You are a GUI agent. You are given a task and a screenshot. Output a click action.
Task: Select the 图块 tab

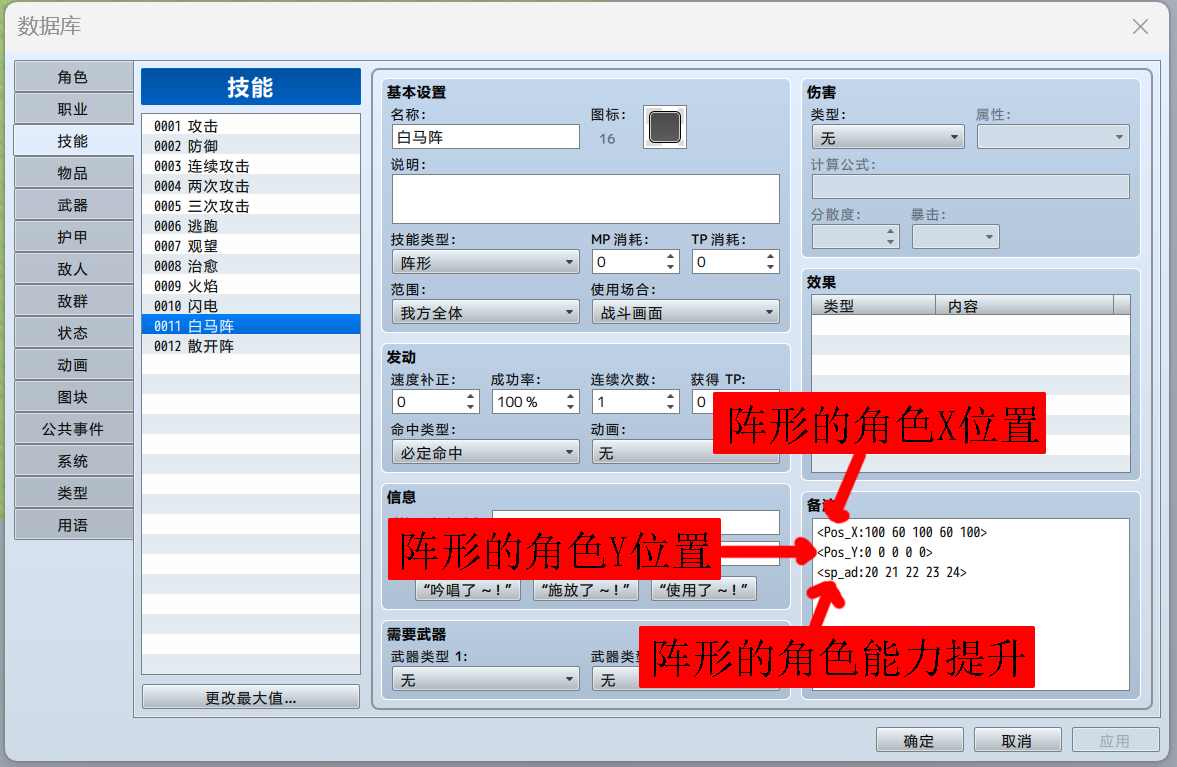click(74, 397)
